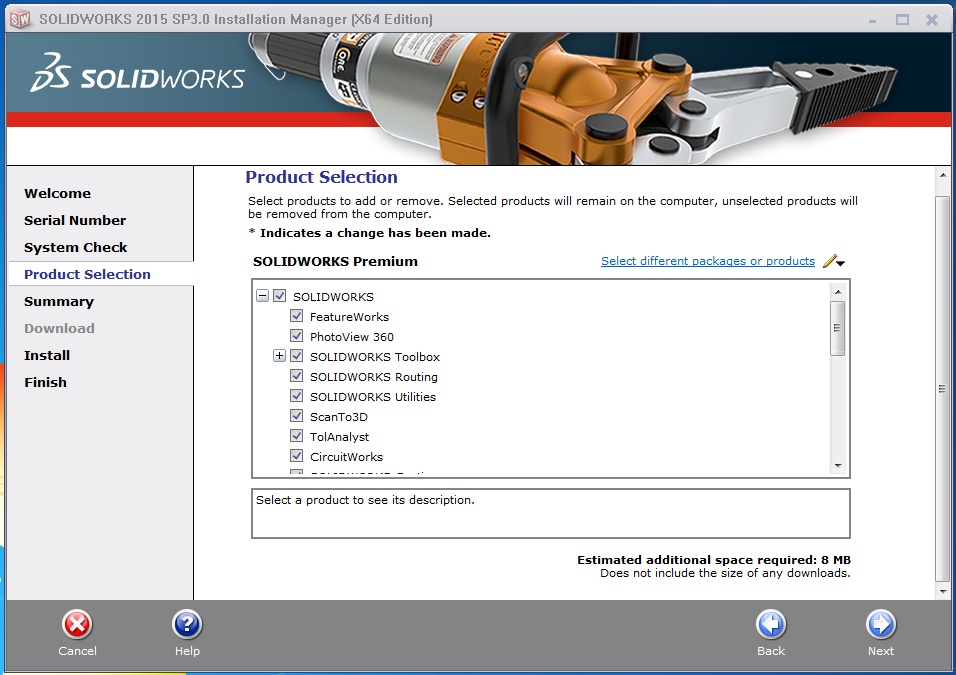Jump to the Summary step
Image resolution: width=956 pixels, height=675 pixels.
click(x=59, y=301)
